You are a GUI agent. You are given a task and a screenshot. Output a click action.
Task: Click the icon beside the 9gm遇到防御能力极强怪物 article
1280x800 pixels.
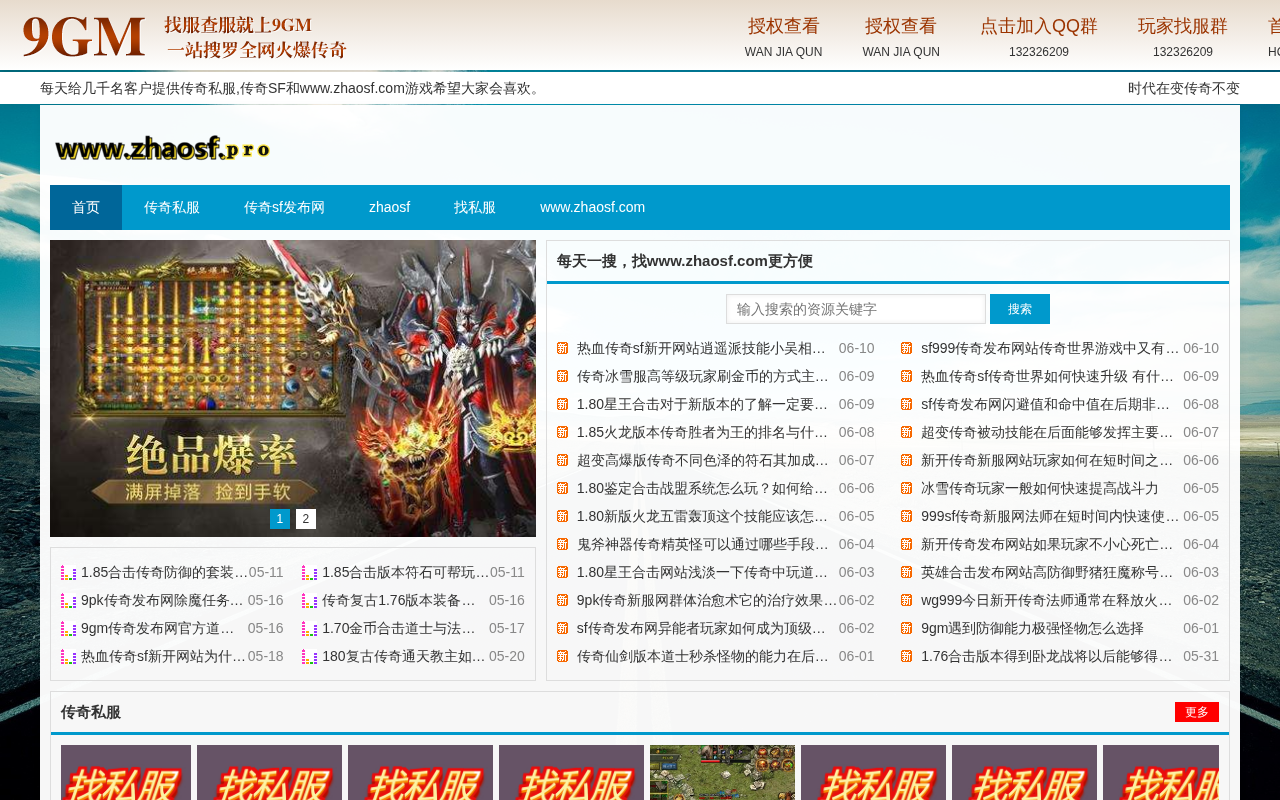pos(906,628)
